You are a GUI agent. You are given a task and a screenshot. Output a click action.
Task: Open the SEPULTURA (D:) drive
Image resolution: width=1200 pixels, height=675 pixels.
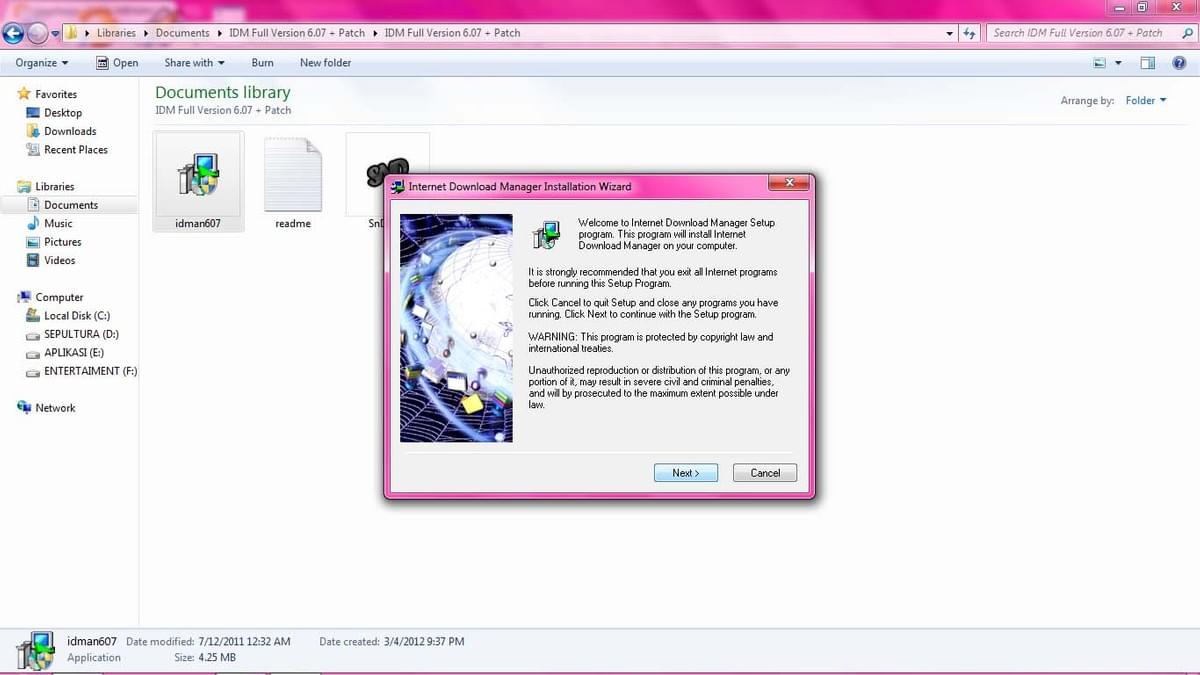(81, 334)
